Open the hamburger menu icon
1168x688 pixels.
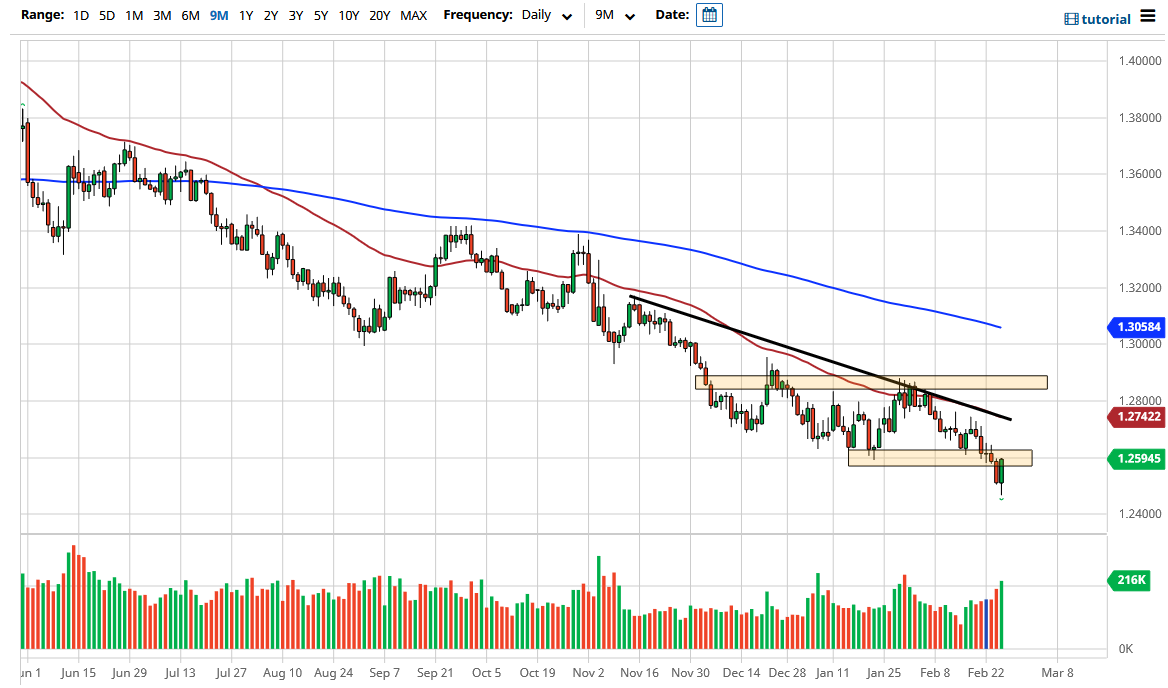(x=1146, y=16)
